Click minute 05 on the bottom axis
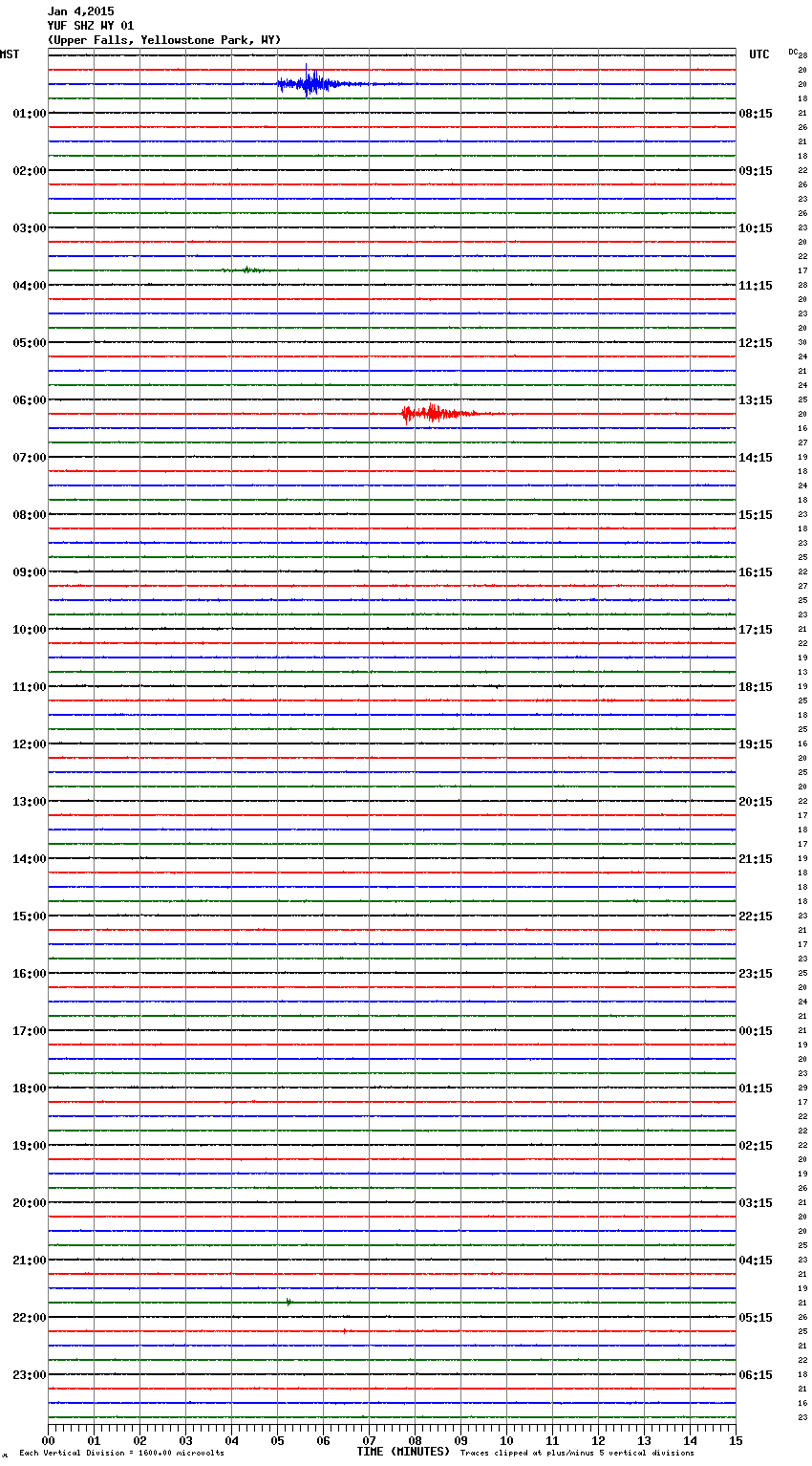 [x=277, y=1440]
